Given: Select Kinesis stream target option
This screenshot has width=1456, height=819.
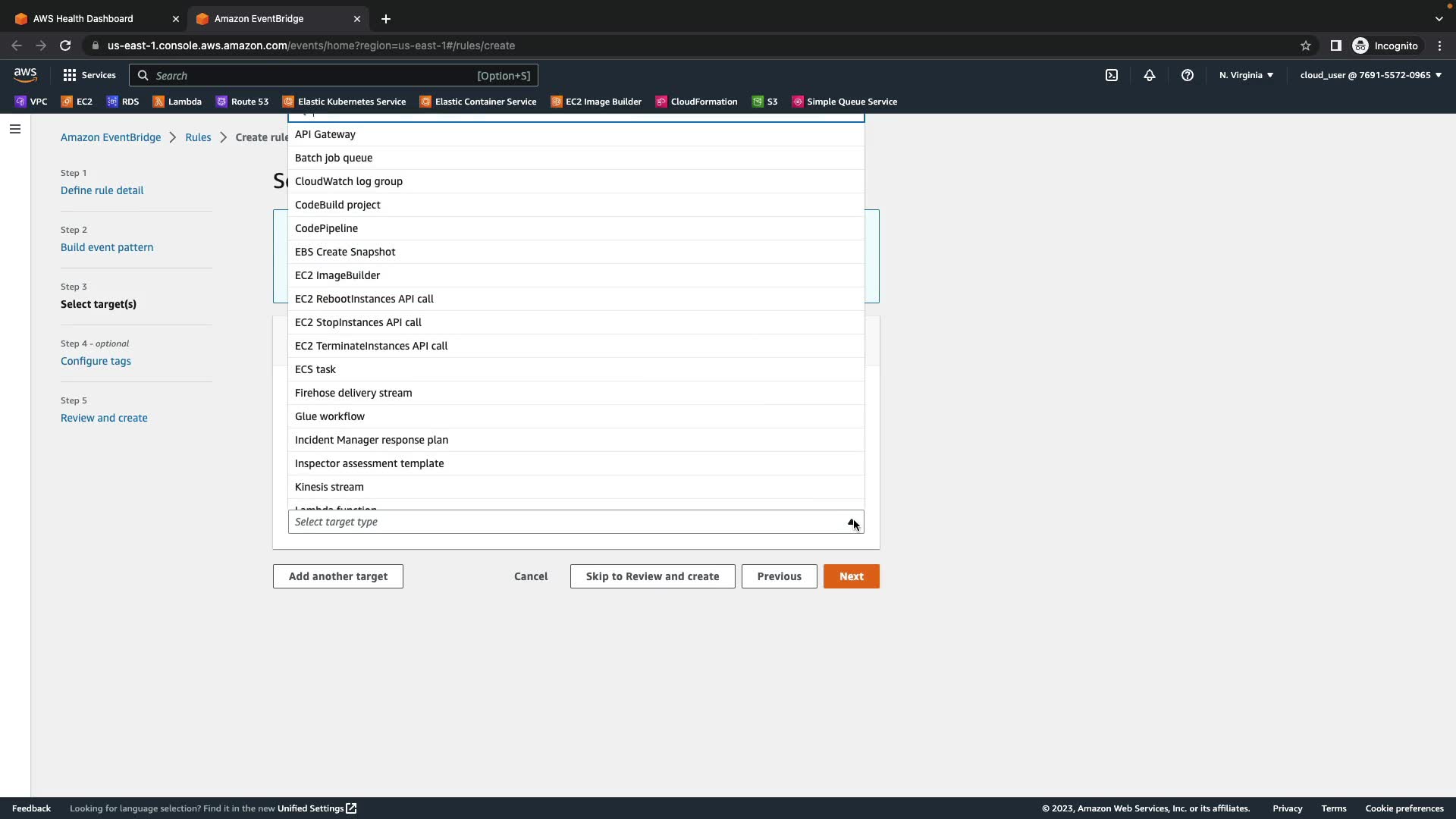Looking at the screenshot, I should point(329,487).
